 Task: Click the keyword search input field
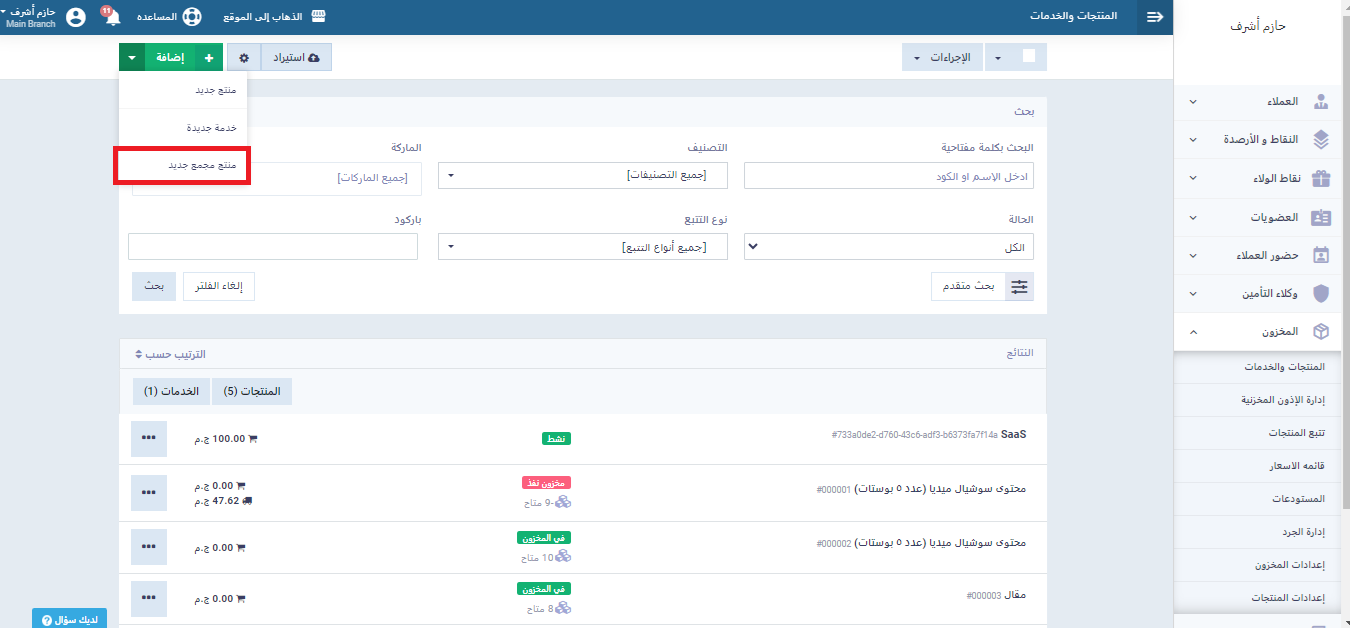[889, 177]
